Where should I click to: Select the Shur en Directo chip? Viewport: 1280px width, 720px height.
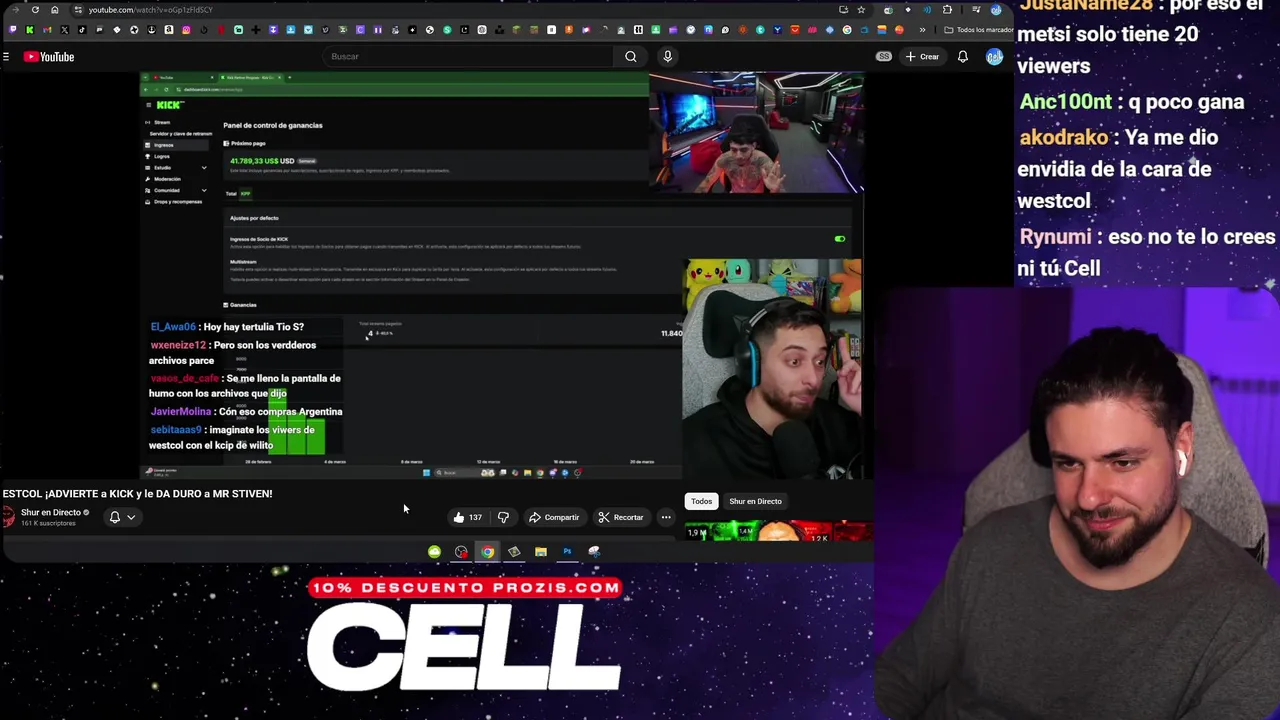pyautogui.click(x=755, y=501)
